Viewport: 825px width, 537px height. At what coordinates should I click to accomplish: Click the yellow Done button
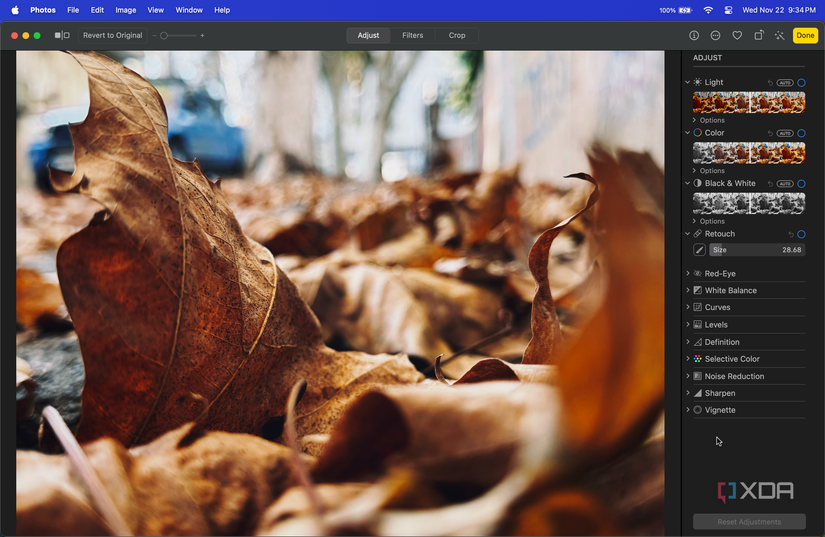click(x=805, y=35)
